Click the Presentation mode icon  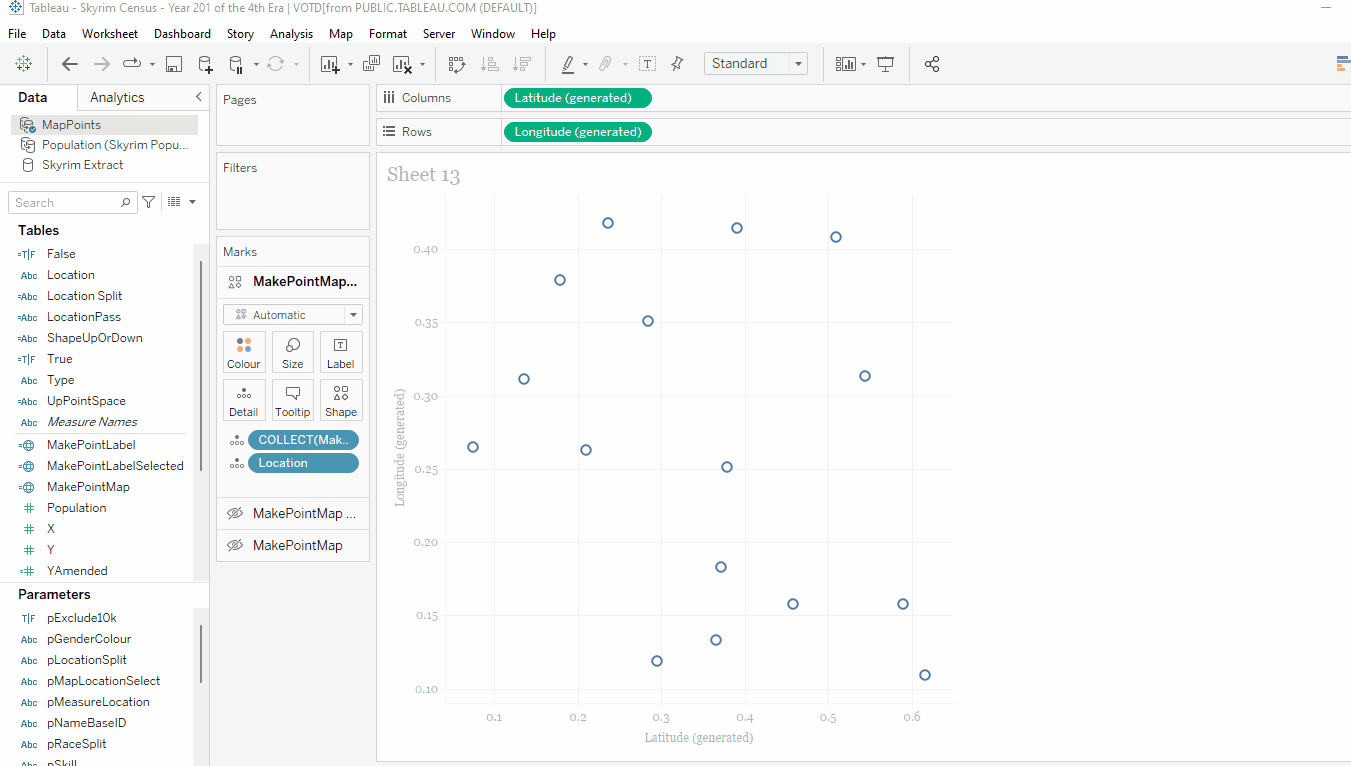coord(885,64)
